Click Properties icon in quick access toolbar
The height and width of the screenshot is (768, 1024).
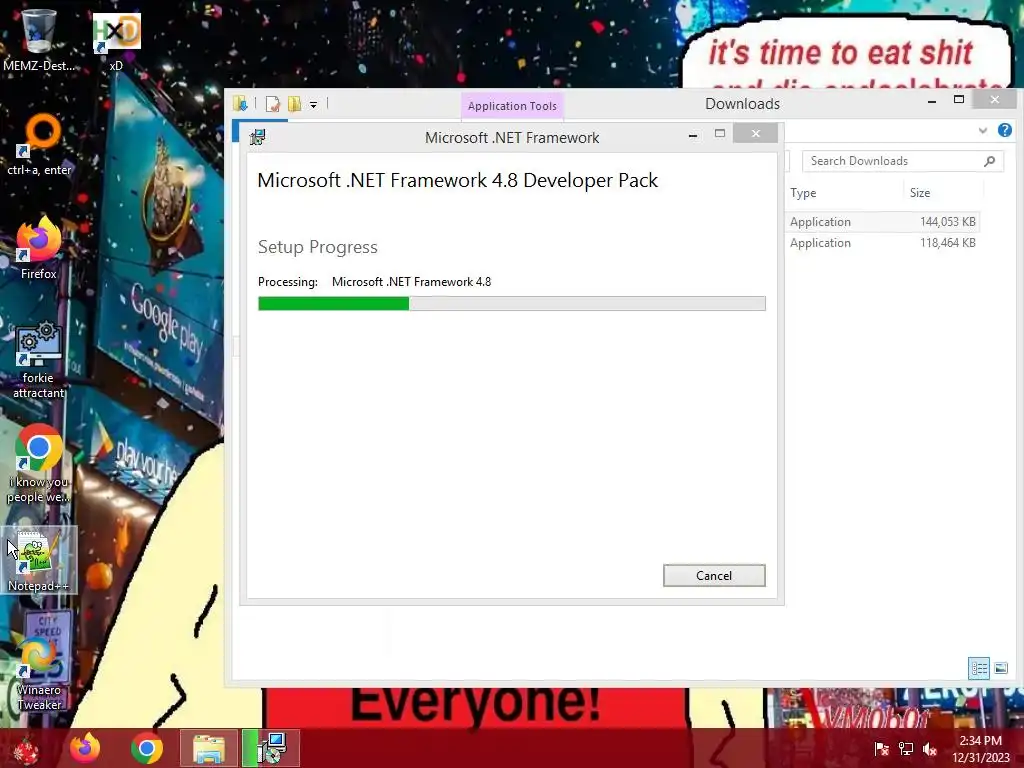click(272, 104)
